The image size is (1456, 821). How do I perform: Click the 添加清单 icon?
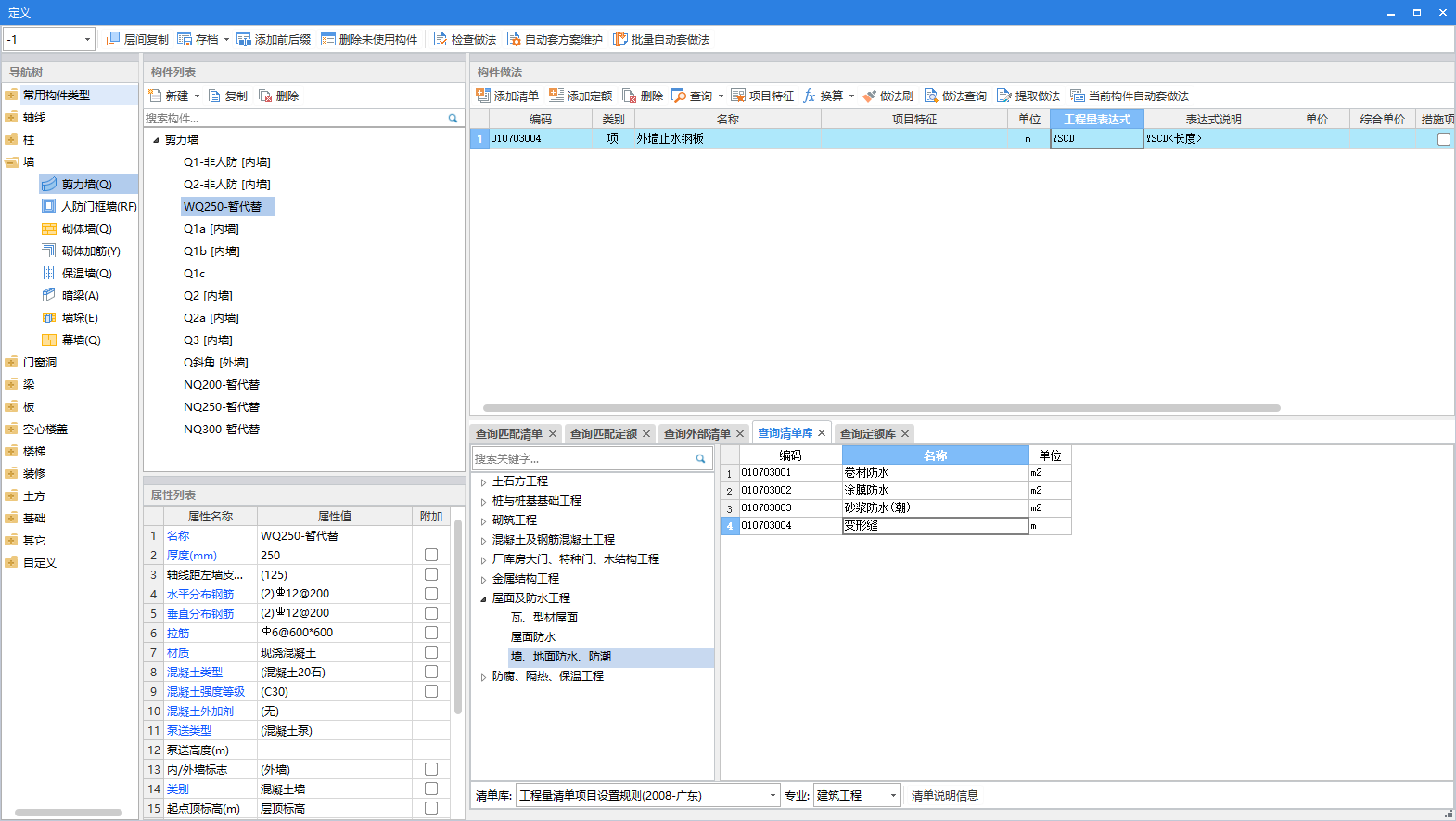click(x=483, y=96)
